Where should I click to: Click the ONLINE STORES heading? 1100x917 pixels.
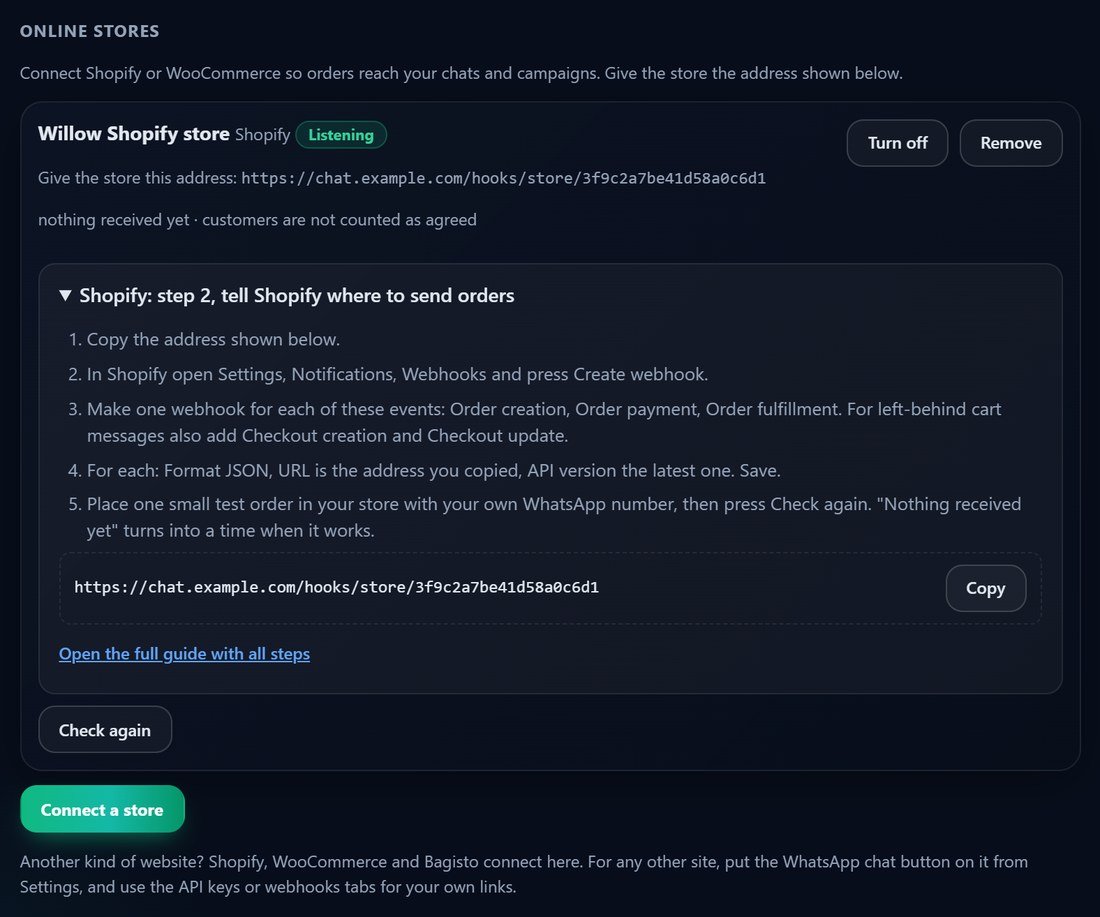89,31
